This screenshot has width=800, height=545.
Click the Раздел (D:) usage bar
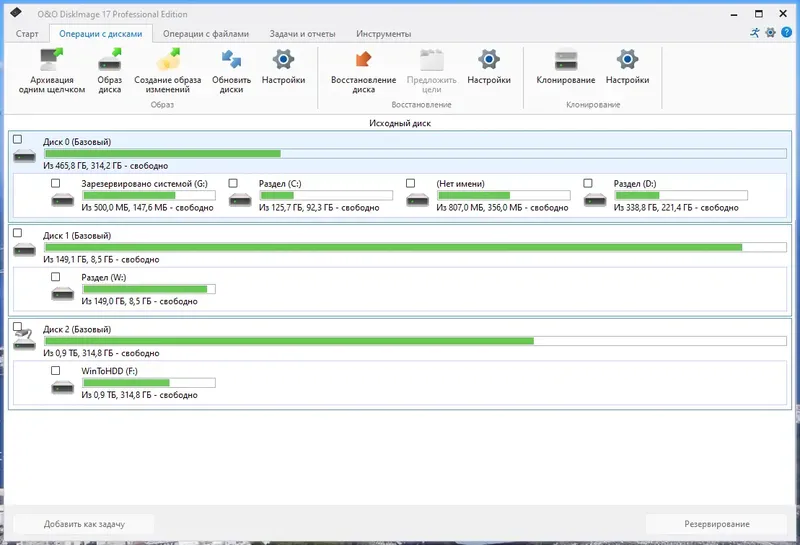[681, 195]
